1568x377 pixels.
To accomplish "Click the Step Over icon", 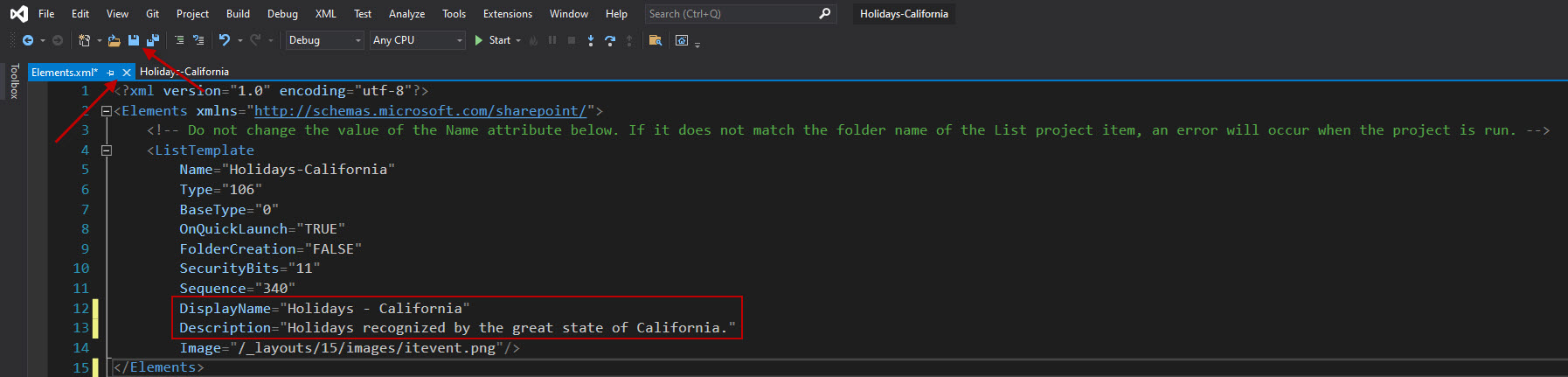I will coord(610,40).
